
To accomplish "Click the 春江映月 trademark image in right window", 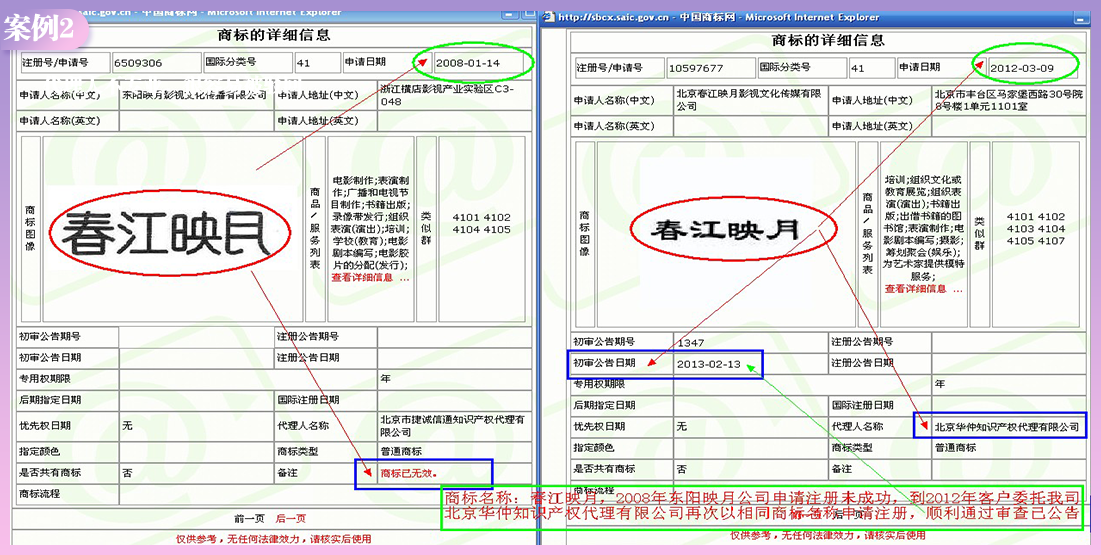I will tap(725, 229).
